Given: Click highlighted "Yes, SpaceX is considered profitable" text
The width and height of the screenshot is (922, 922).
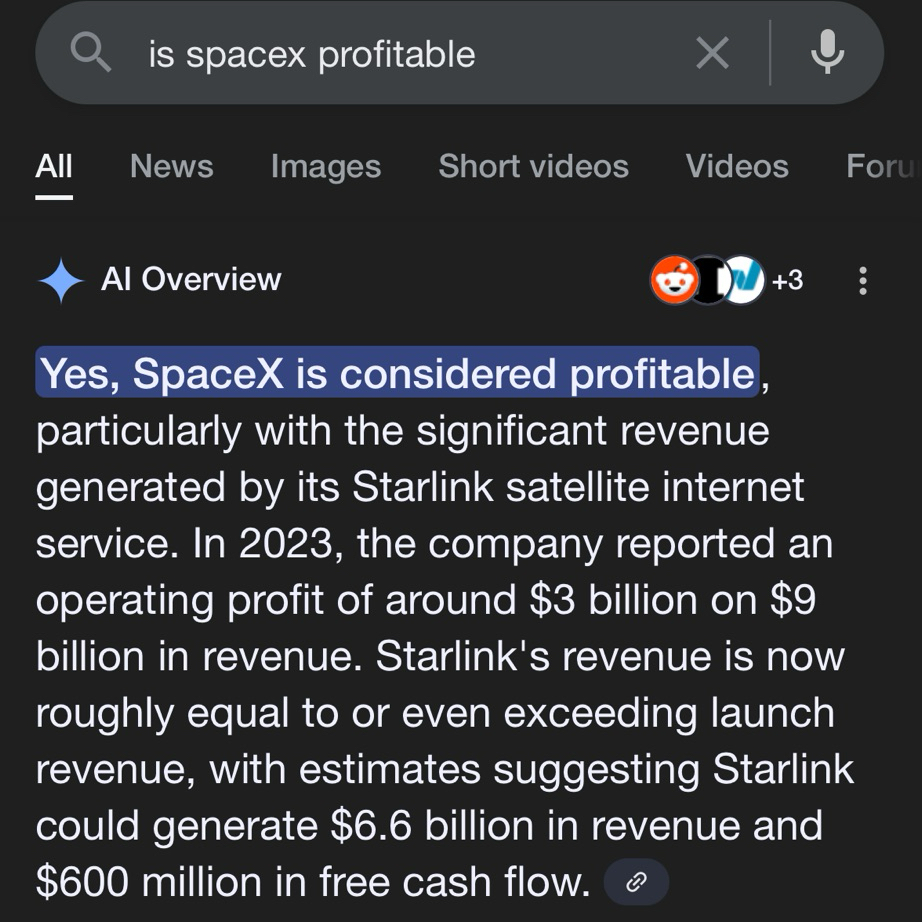Looking at the screenshot, I should click(397, 373).
